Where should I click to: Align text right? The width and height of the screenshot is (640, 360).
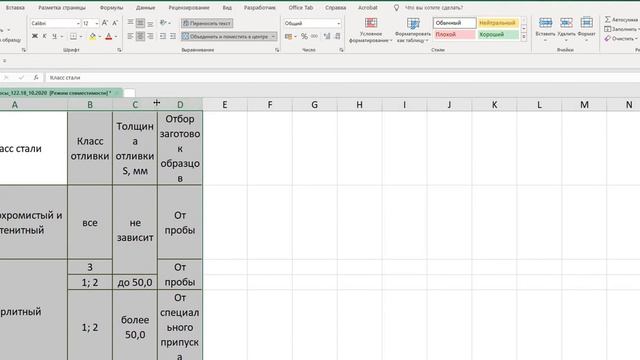pyautogui.click(x=150, y=36)
